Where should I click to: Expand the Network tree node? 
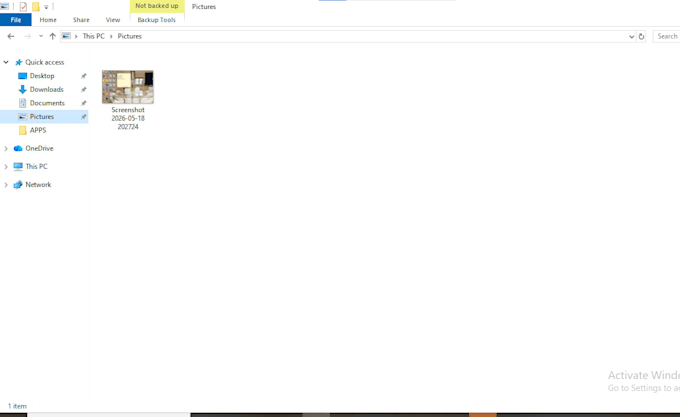[6, 185]
